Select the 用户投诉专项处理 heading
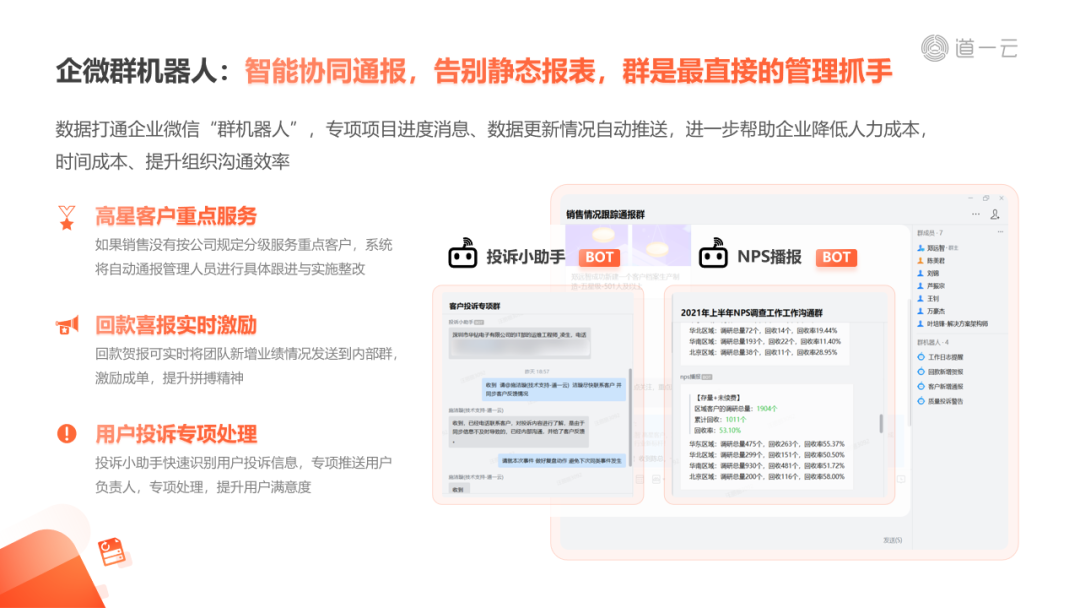1080x608 pixels. coord(176,434)
